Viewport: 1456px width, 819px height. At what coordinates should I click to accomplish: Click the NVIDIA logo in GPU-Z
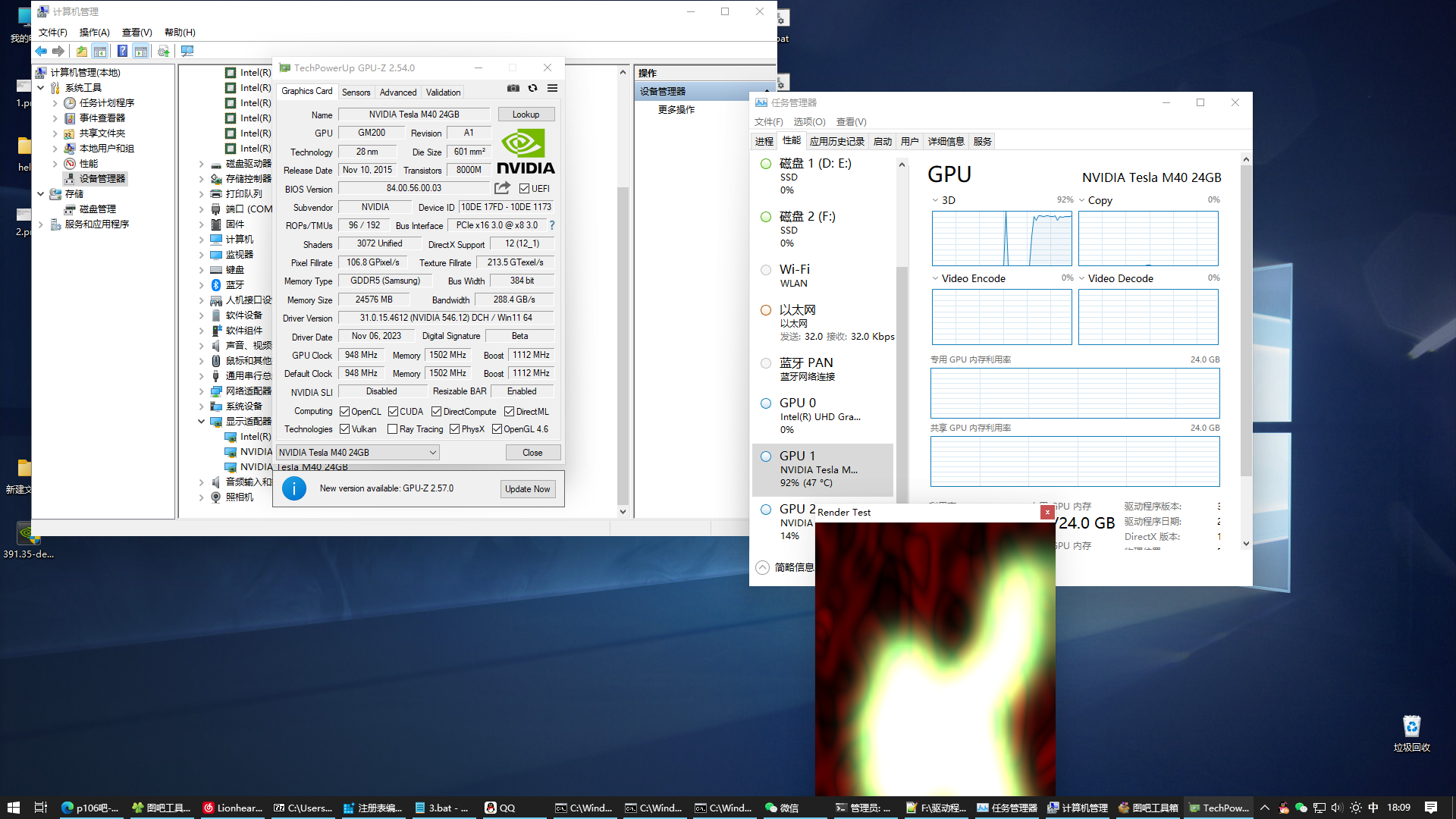click(x=526, y=152)
